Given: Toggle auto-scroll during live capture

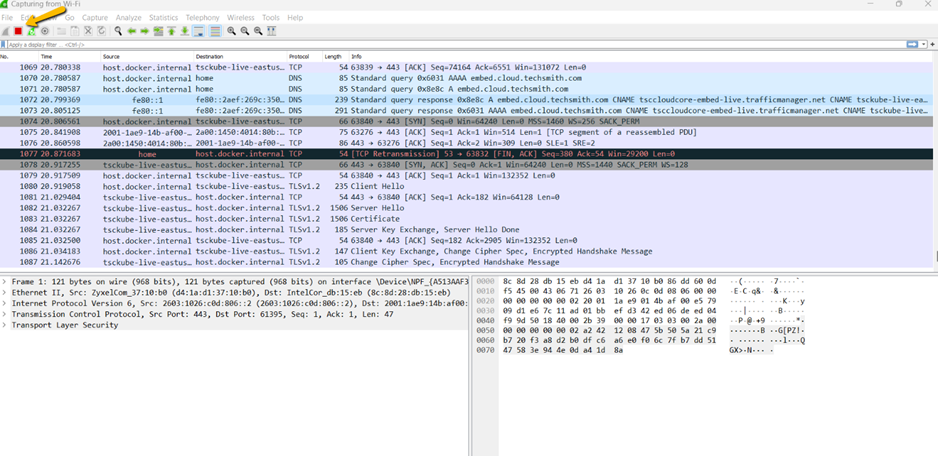Looking at the screenshot, I should [199, 31].
